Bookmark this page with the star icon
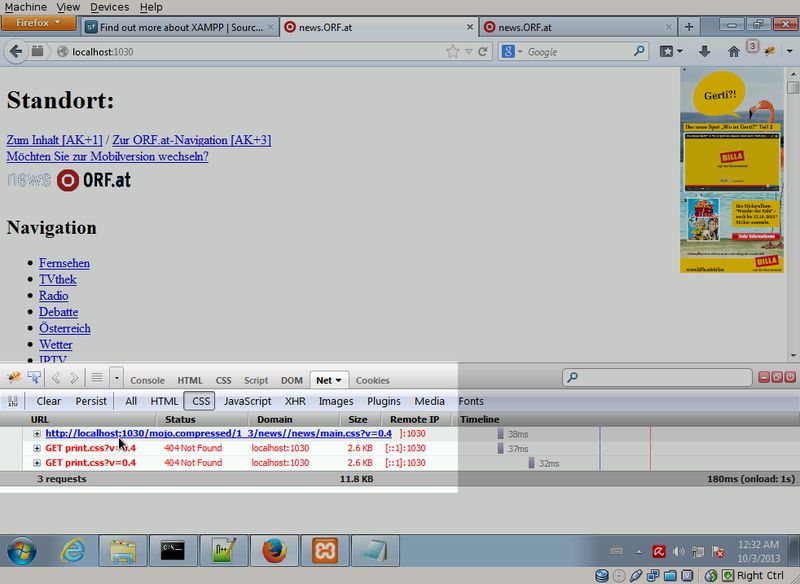800x584 pixels. tap(453, 51)
